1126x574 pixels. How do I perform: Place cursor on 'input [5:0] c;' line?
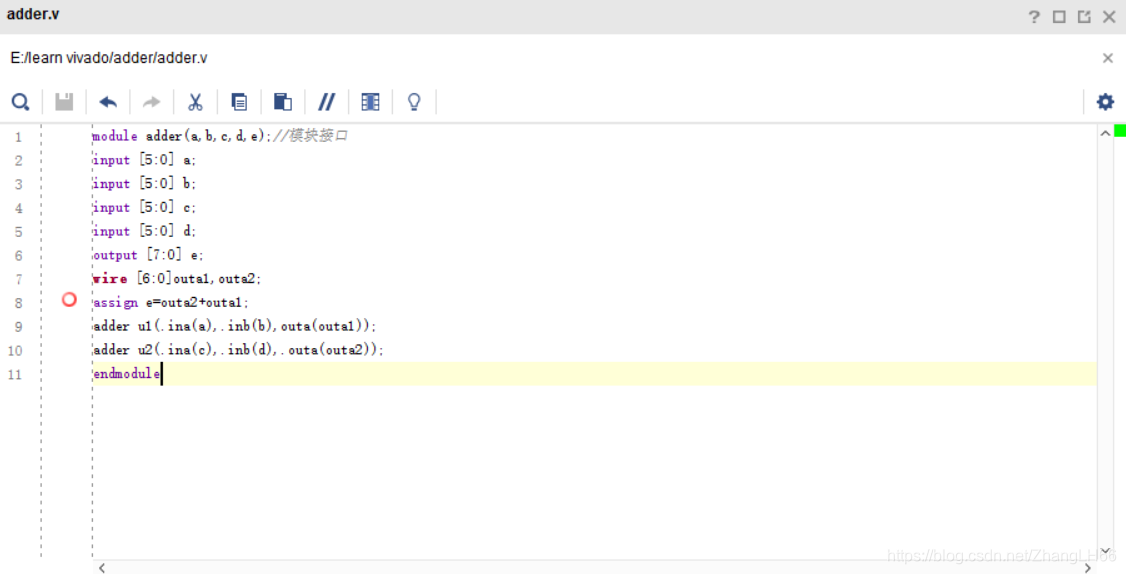[x=144, y=207]
